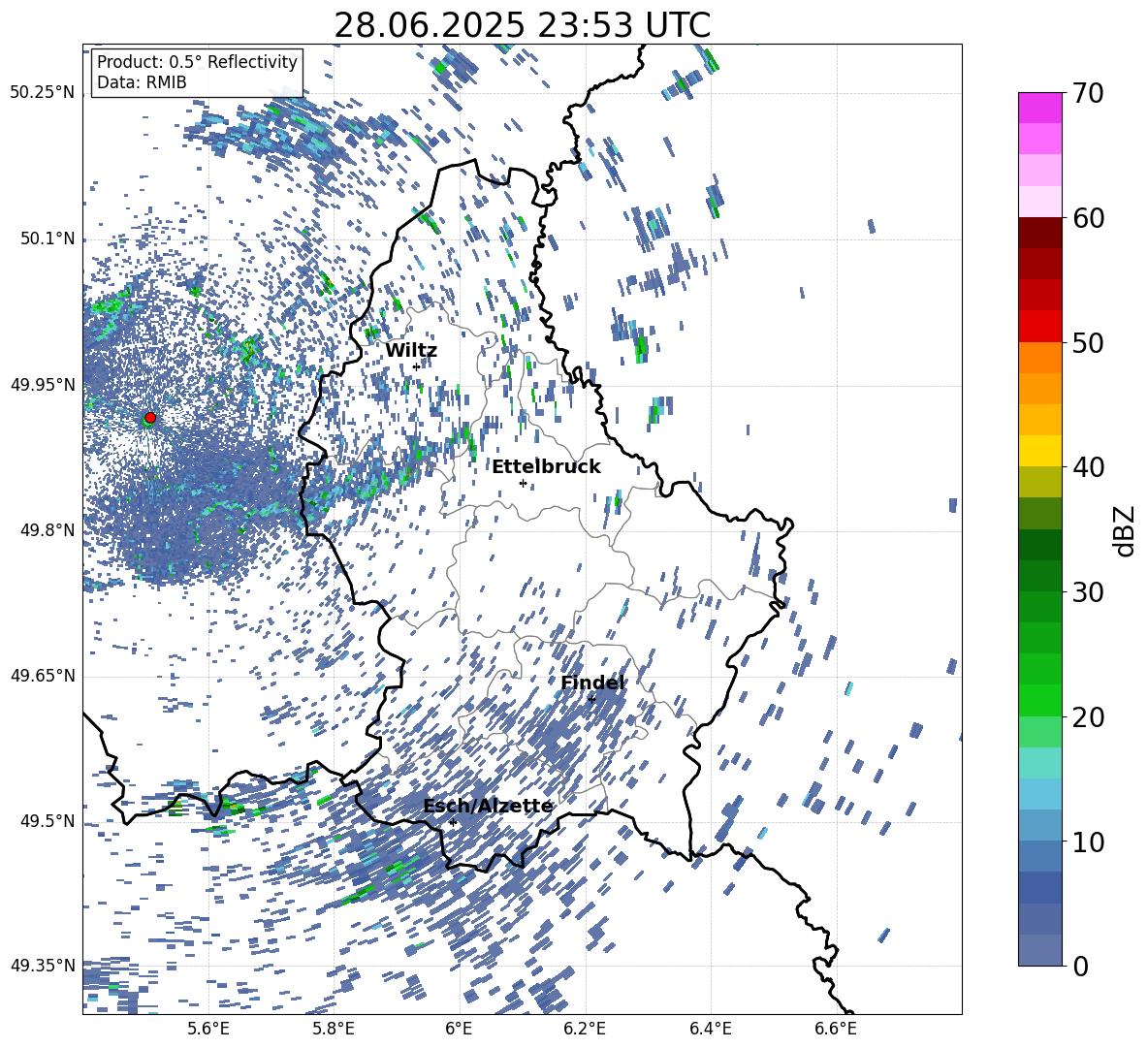This screenshot has height=1048, width=1148.
Task: Click the 49.35°N latitude label
Action: coord(43,966)
